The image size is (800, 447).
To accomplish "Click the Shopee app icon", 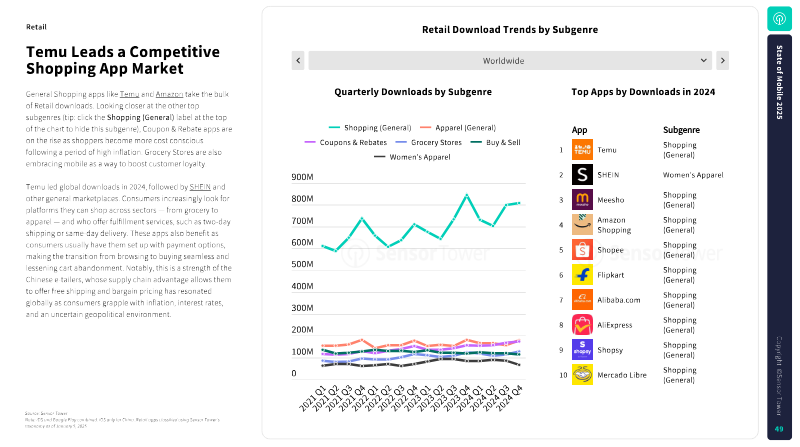I will click(582, 250).
